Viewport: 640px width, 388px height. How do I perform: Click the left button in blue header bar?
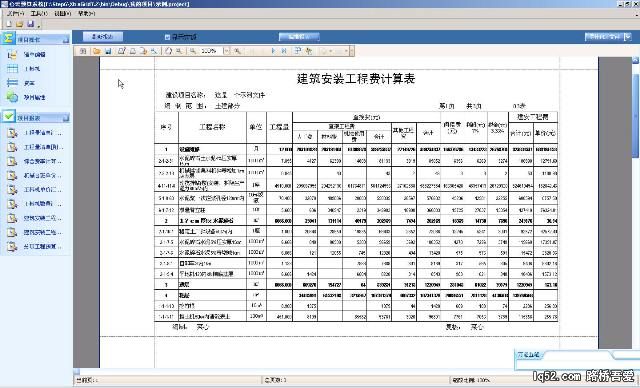coord(103,37)
